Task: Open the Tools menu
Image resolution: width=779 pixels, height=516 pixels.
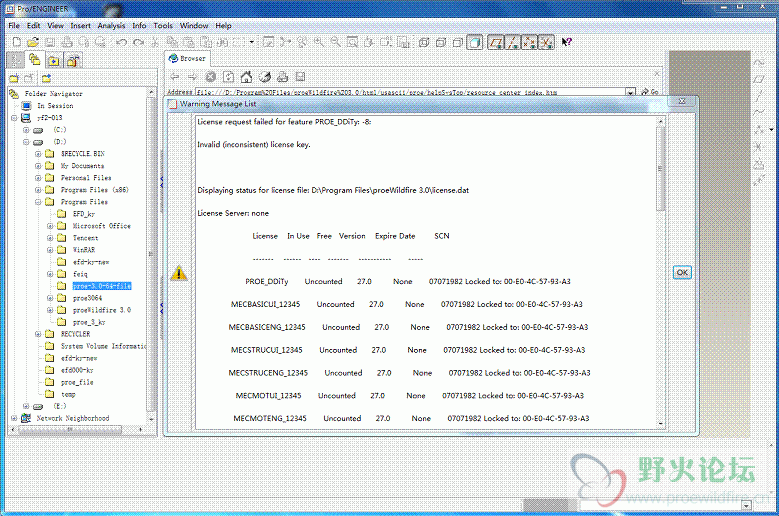Action: coord(163,26)
